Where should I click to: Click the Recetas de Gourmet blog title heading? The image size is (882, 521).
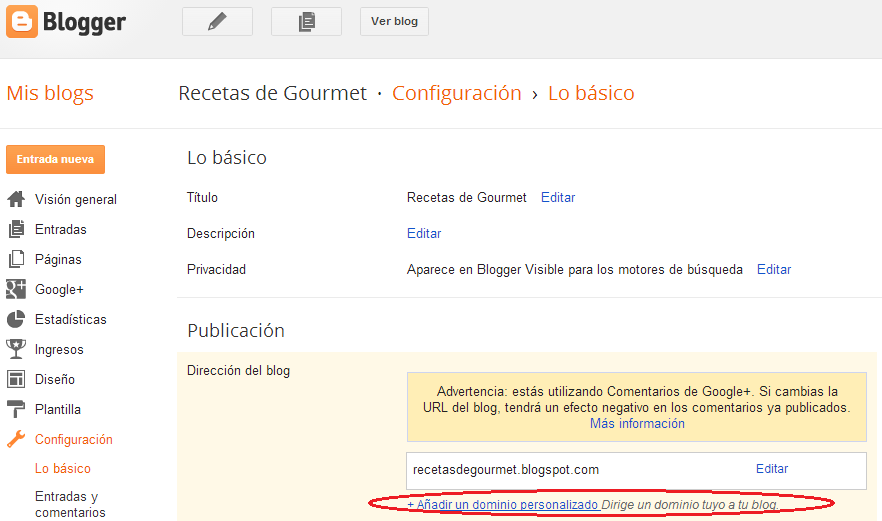point(273,93)
